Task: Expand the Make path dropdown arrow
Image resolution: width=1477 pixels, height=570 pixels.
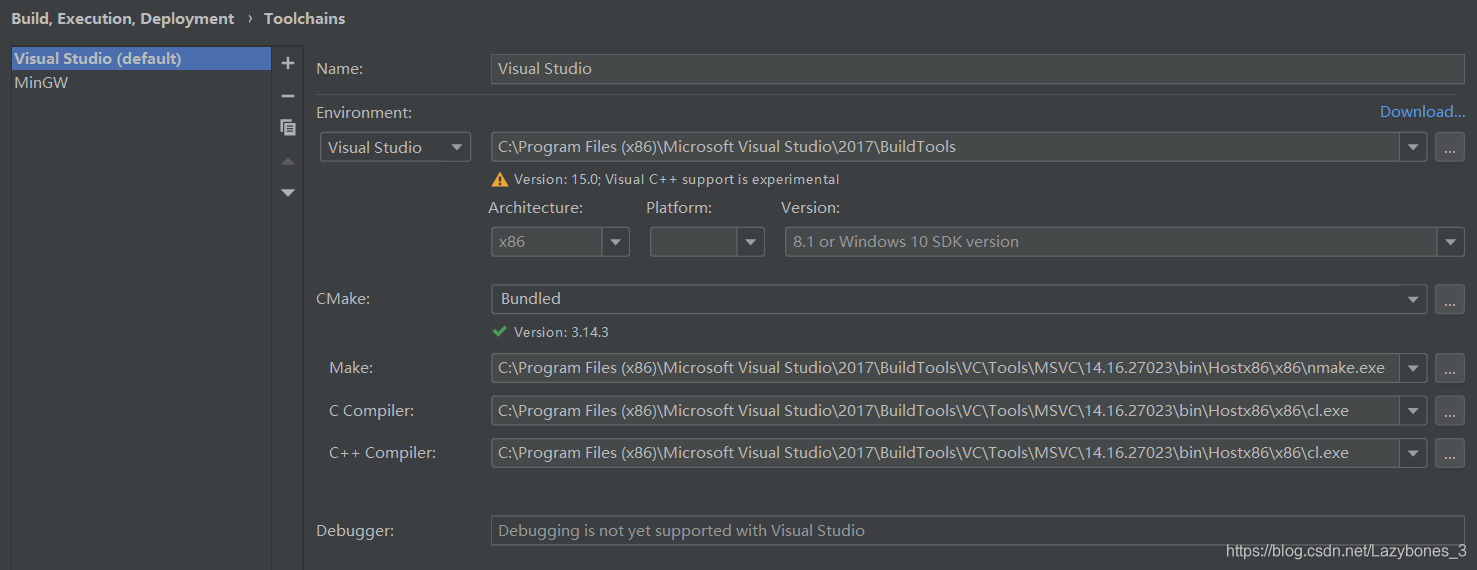Action: pos(1413,368)
